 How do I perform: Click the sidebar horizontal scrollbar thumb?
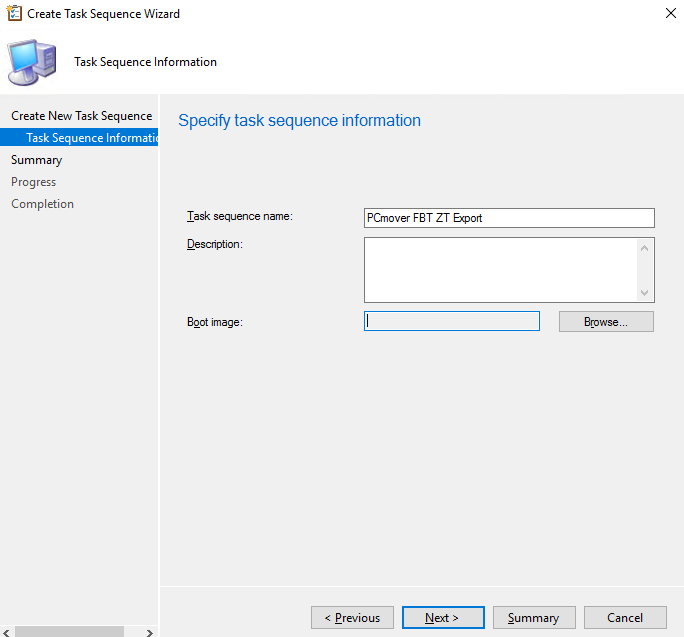[69, 632]
